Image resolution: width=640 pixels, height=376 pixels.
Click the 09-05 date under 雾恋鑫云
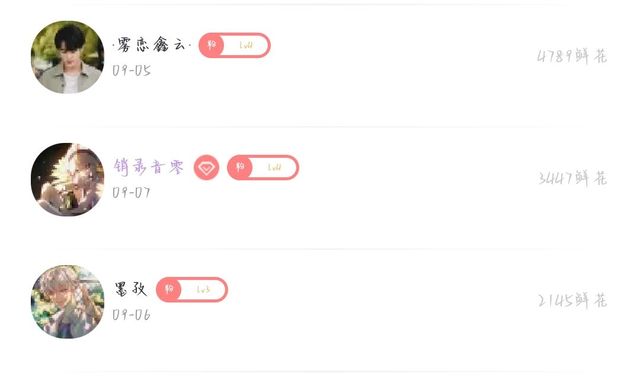tap(131, 71)
